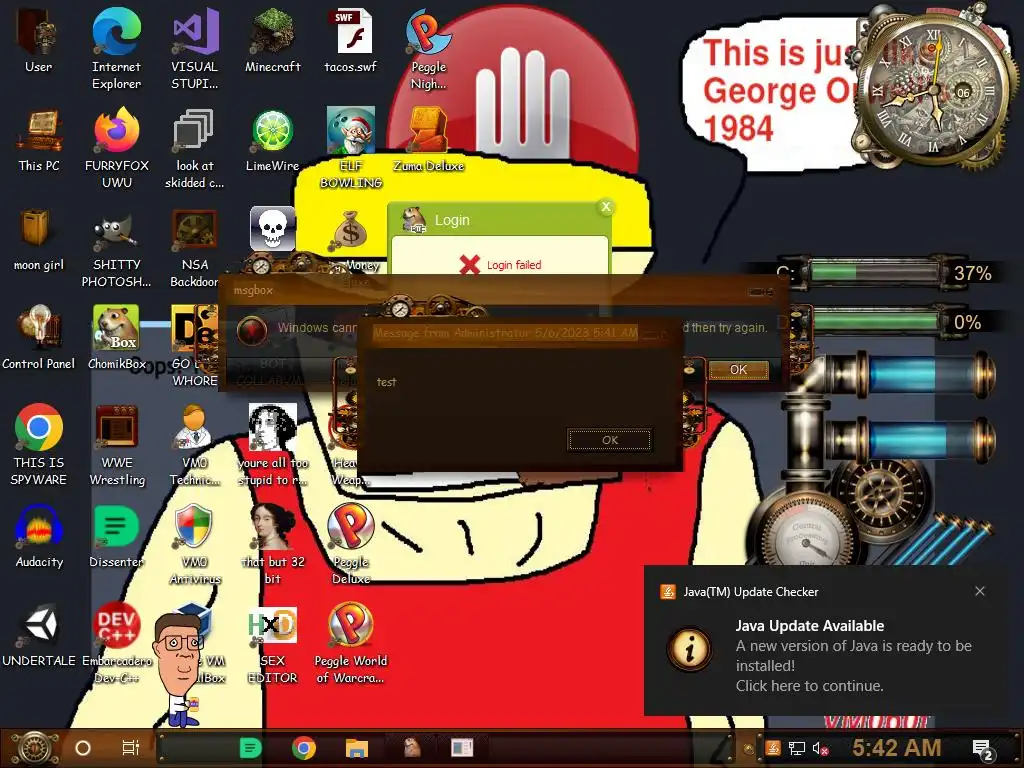Launch Peggle Deluxe desktop shortcut
This screenshot has width=1024, height=768.
(351, 543)
